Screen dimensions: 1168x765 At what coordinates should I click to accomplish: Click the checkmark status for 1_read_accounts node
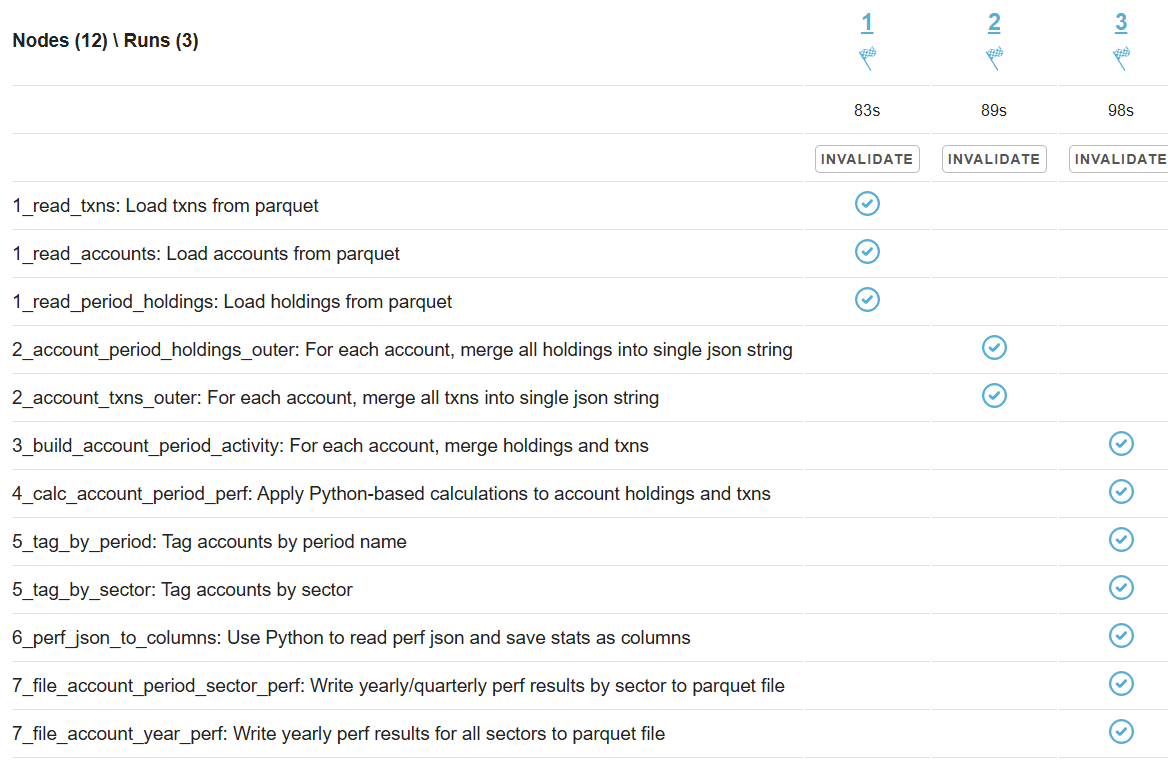click(867, 252)
